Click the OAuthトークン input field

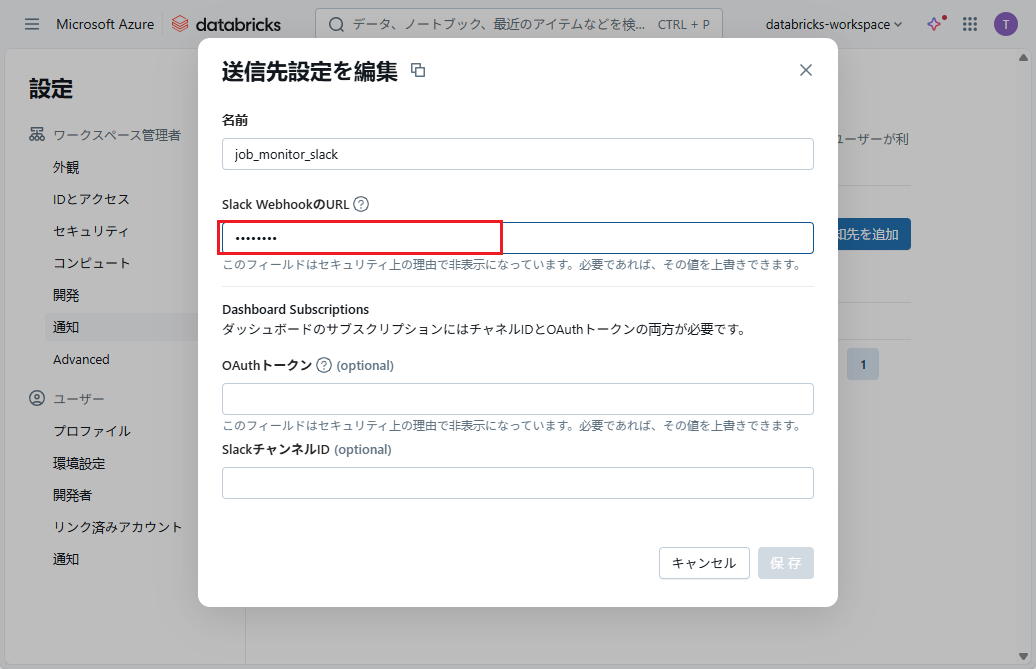click(517, 399)
